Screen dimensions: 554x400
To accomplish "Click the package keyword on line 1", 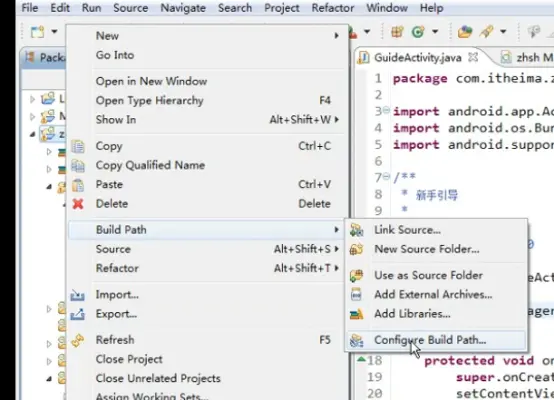I will pyautogui.click(x=420, y=78).
